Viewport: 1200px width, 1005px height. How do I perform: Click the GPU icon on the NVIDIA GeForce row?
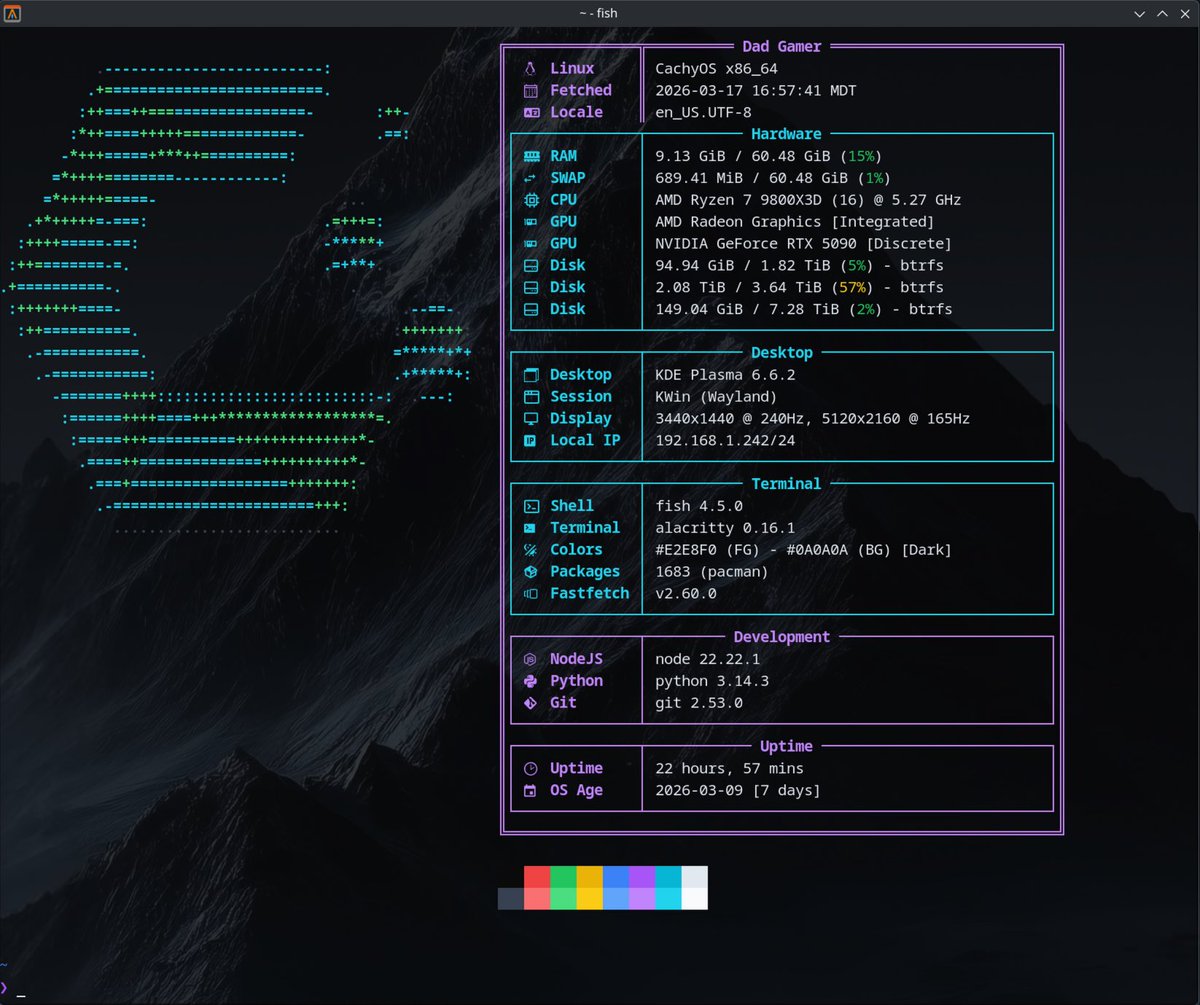(531, 244)
